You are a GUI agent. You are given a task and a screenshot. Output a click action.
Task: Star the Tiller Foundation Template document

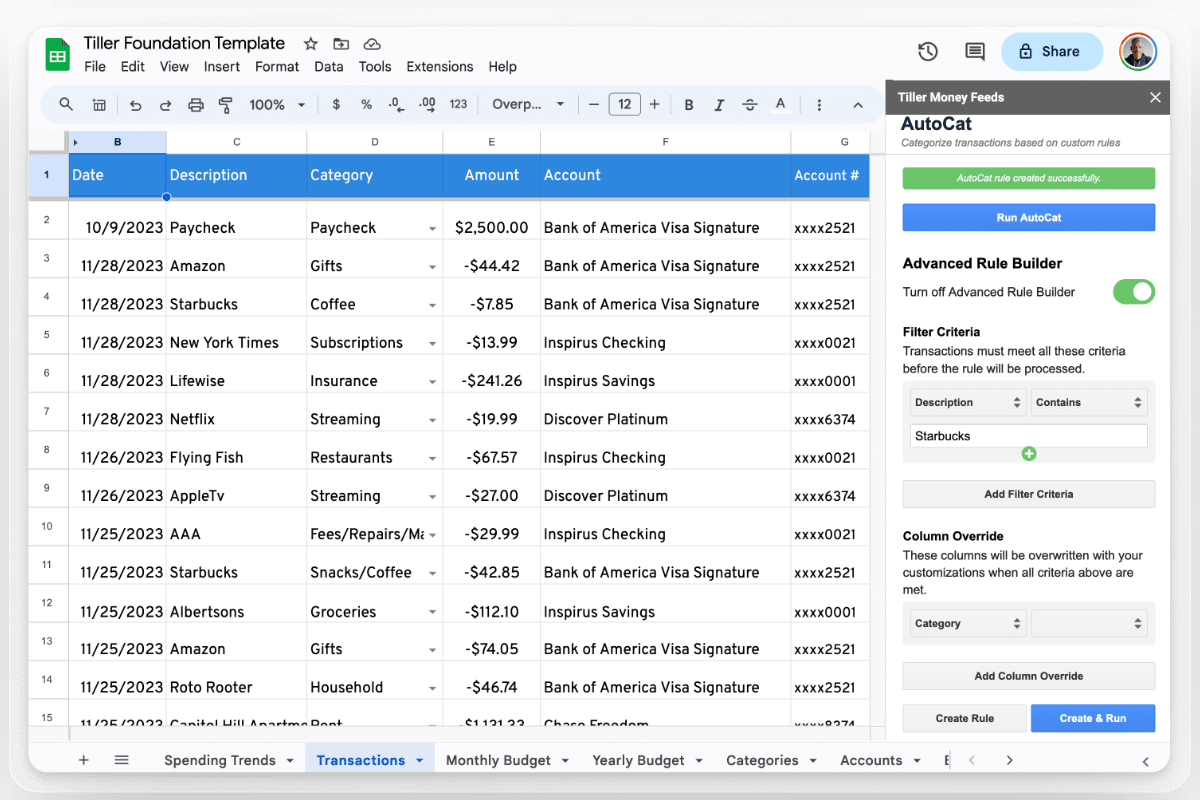click(311, 44)
